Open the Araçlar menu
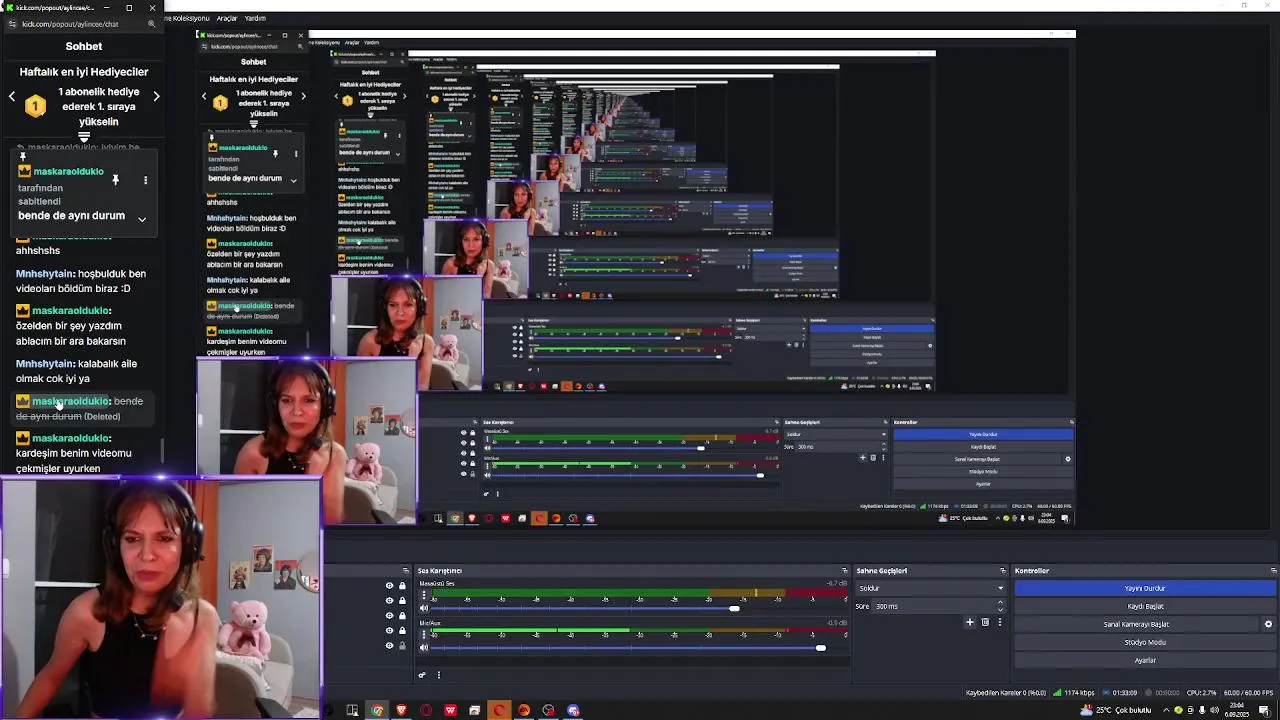The image size is (1280, 720). [x=227, y=18]
